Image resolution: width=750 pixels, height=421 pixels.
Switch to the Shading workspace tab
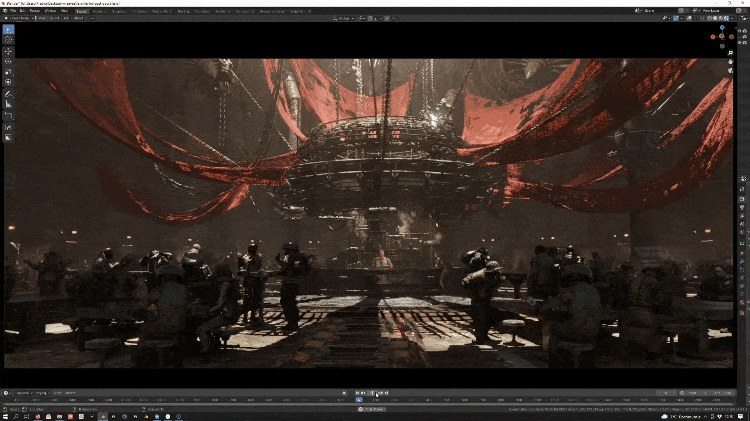pyautogui.click(x=183, y=11)
